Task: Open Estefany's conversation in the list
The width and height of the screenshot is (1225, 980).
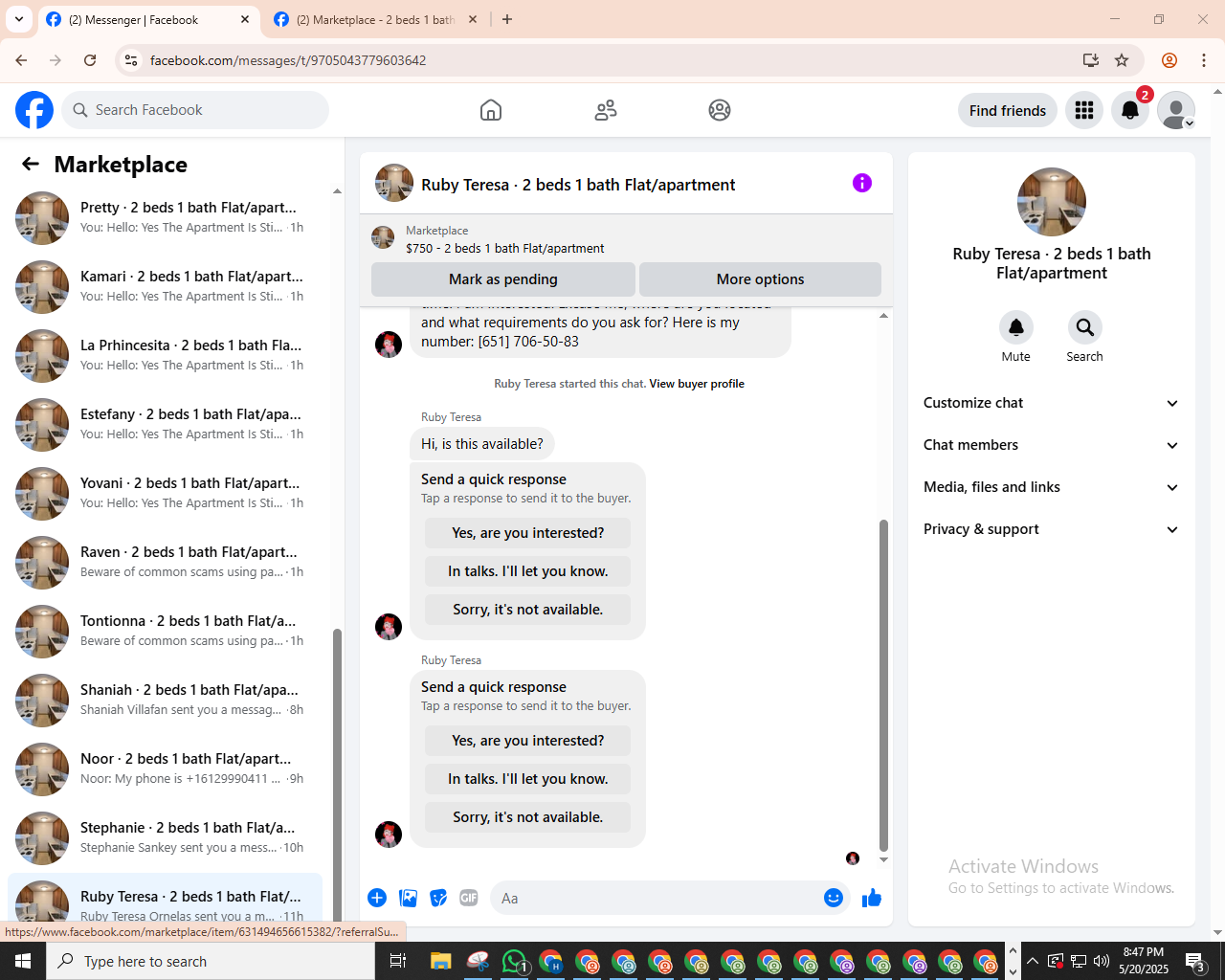Action: click(x=165, y=425)
